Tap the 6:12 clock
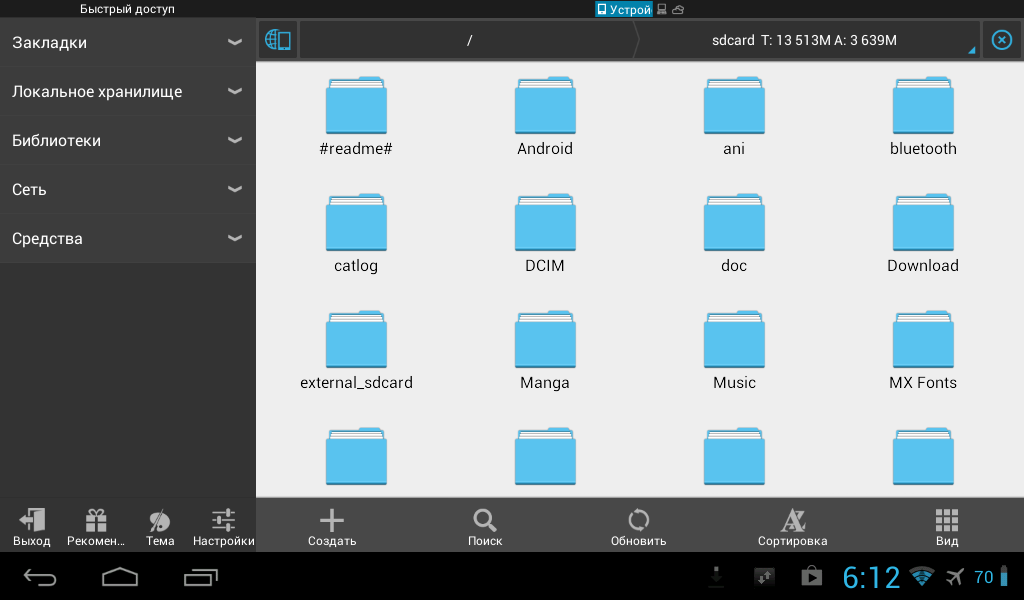1024x600 pixels. [871, 577]
